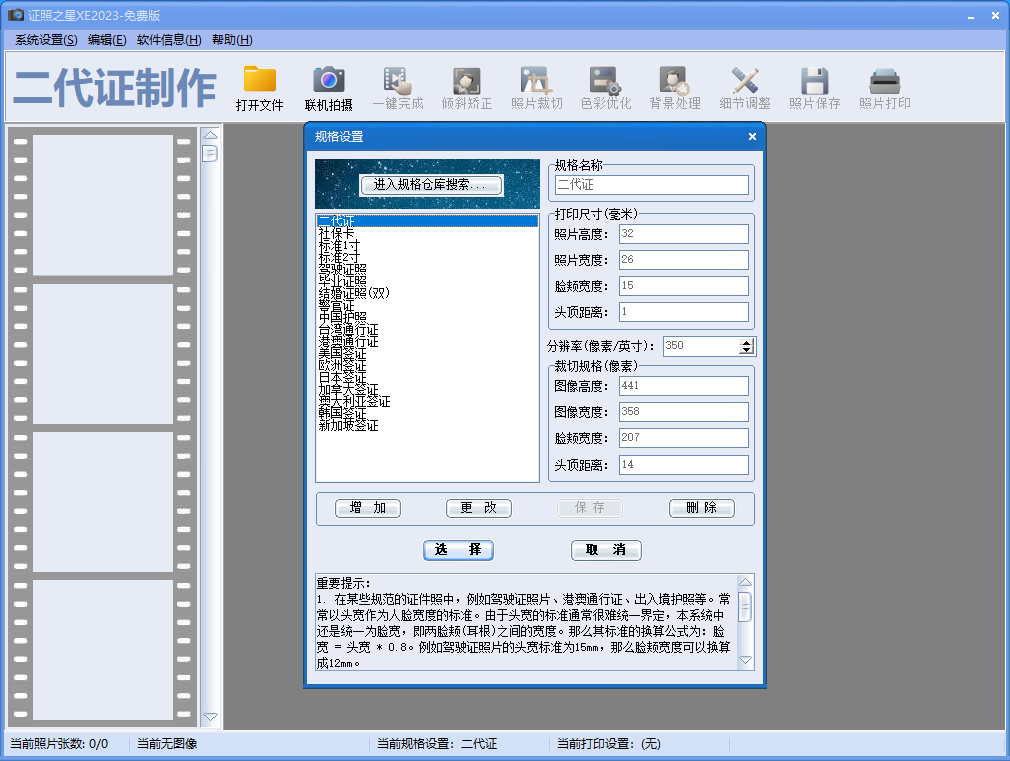The height and width of the screenshot is (761, 1010).
Task: Click the 删除 button
Action: point(701,508)
